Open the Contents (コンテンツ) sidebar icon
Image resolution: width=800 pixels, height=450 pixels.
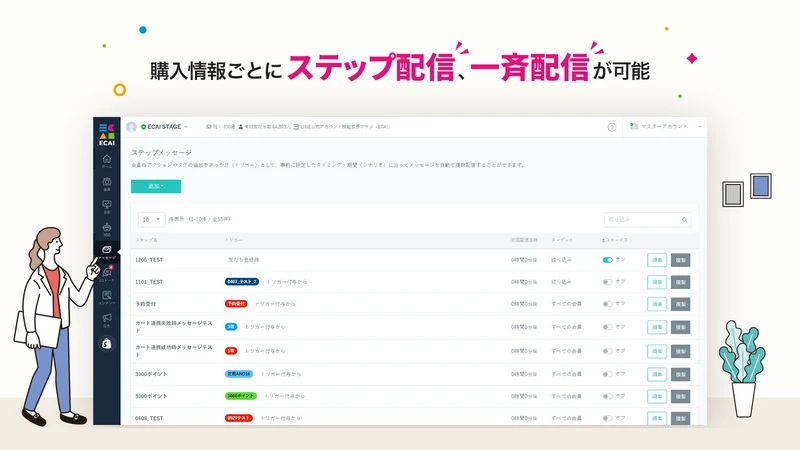click(x=107, y=297)
